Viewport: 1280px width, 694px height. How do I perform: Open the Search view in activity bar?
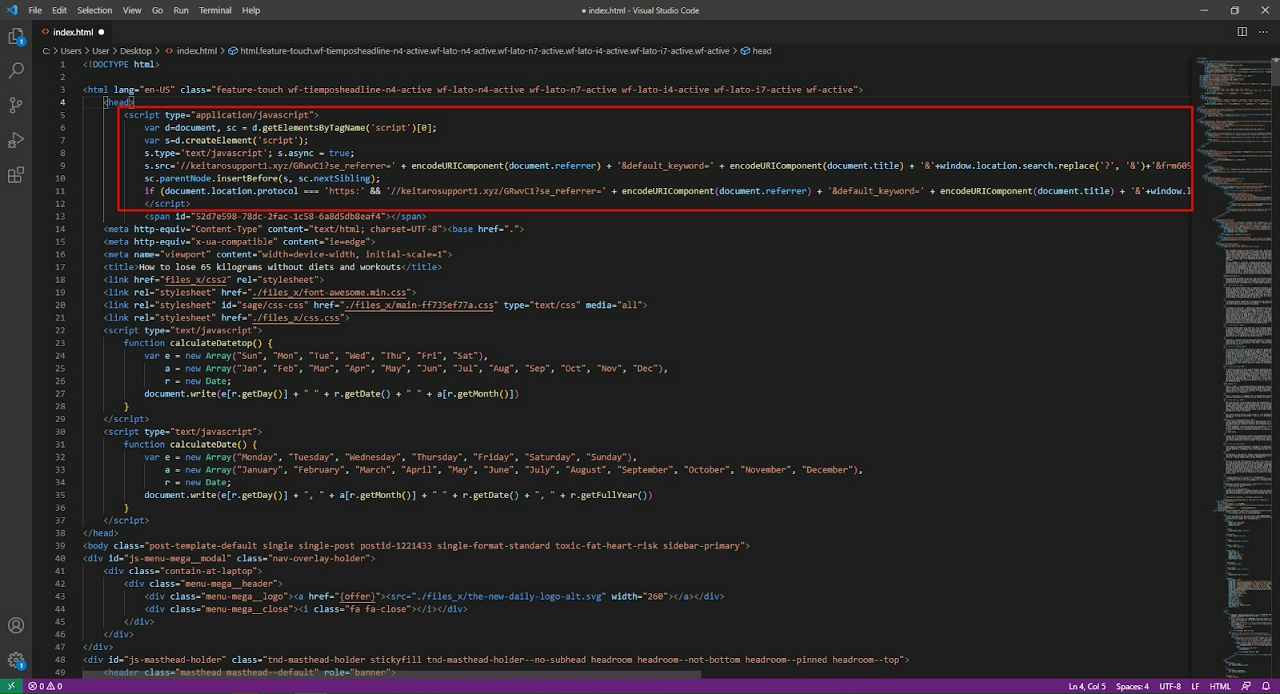[16, 71]
